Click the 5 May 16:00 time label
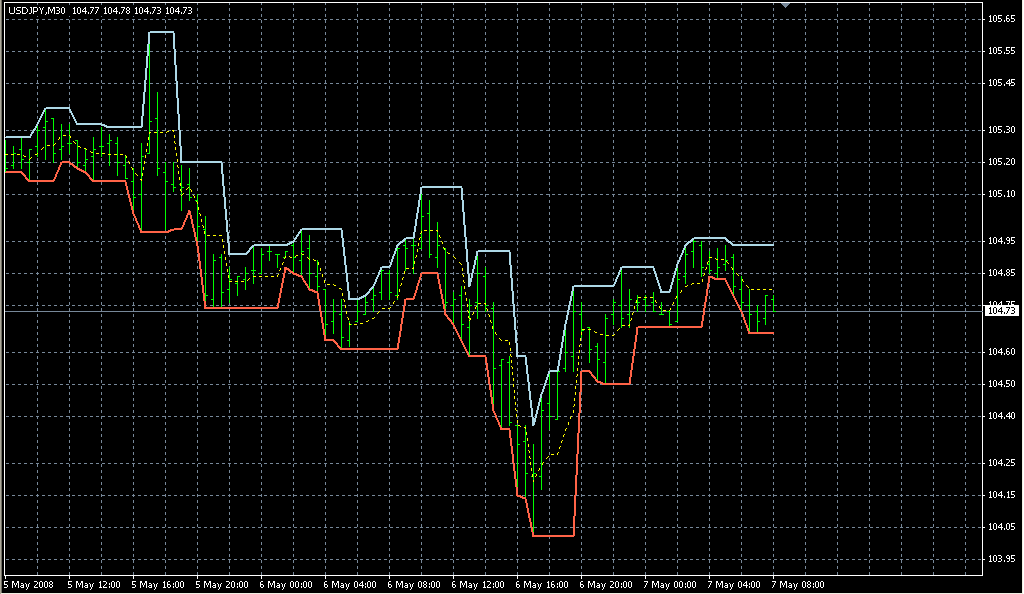This screenshot has width=1024, height=594. pos(158,583)
